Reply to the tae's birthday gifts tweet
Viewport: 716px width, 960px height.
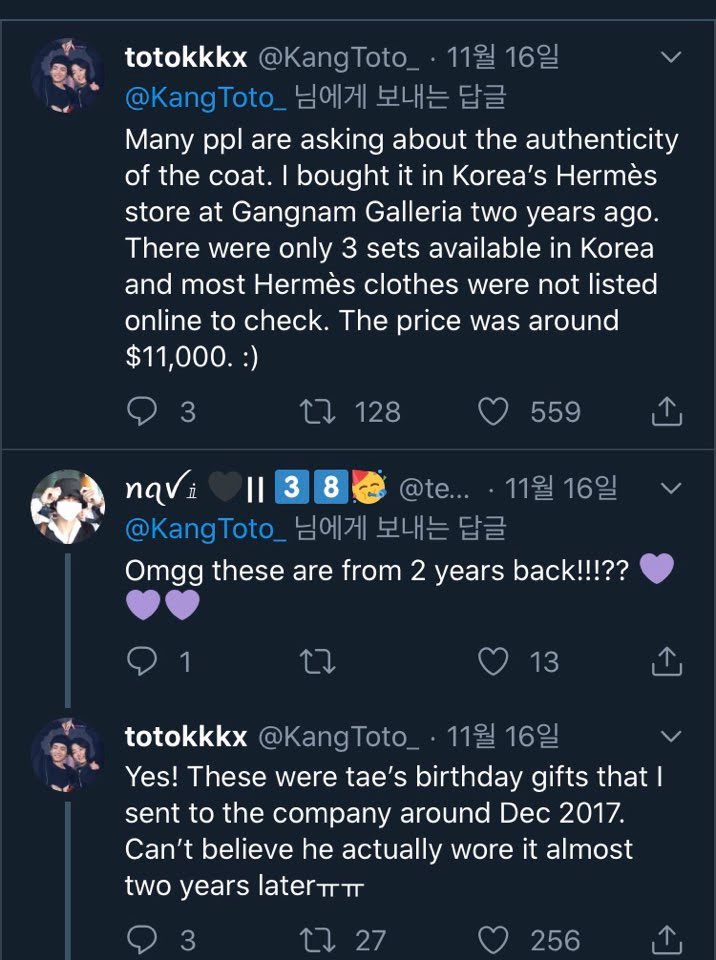tap(144, 939)
